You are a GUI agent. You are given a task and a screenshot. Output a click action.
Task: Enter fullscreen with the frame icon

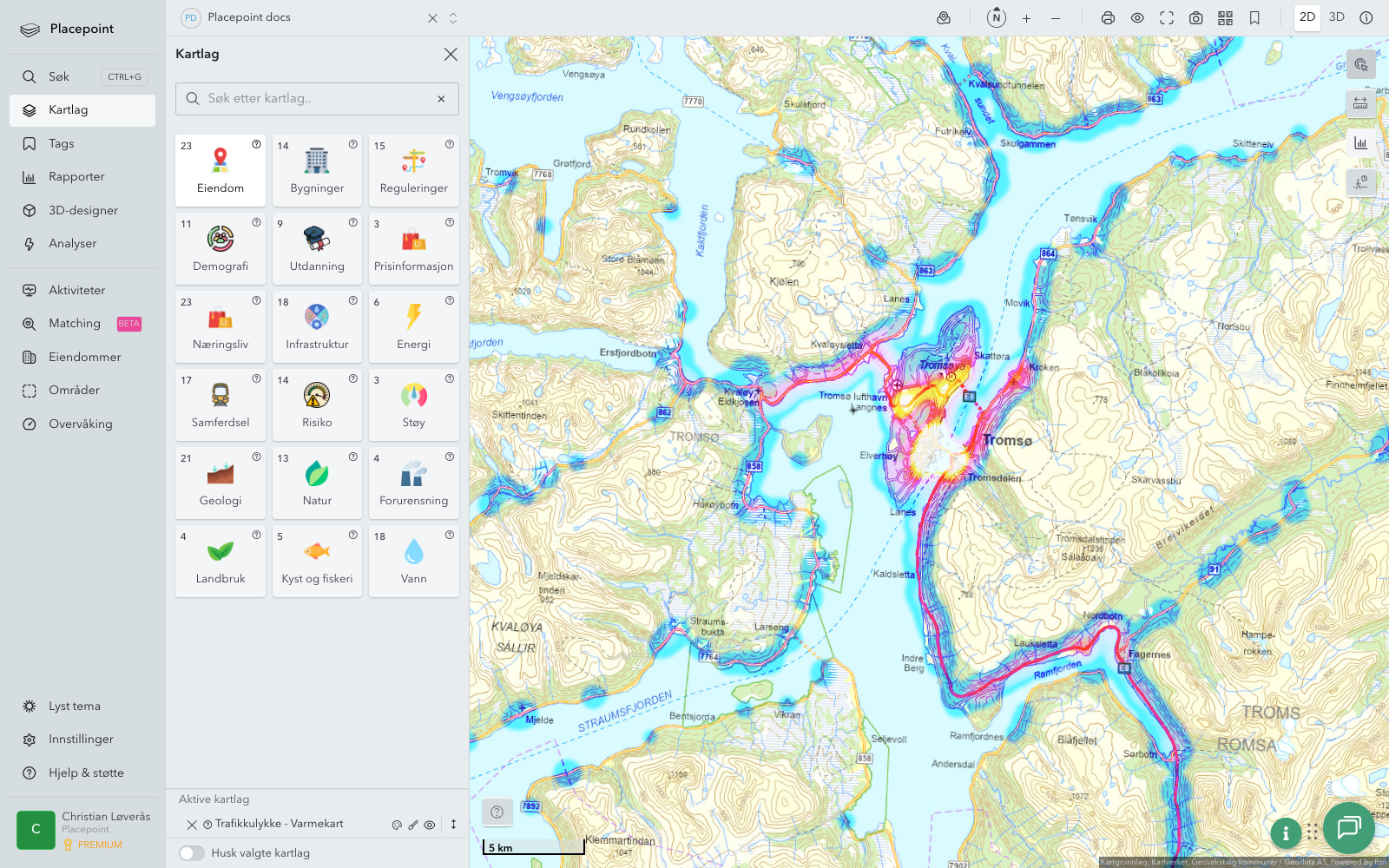pos(1167,17)
